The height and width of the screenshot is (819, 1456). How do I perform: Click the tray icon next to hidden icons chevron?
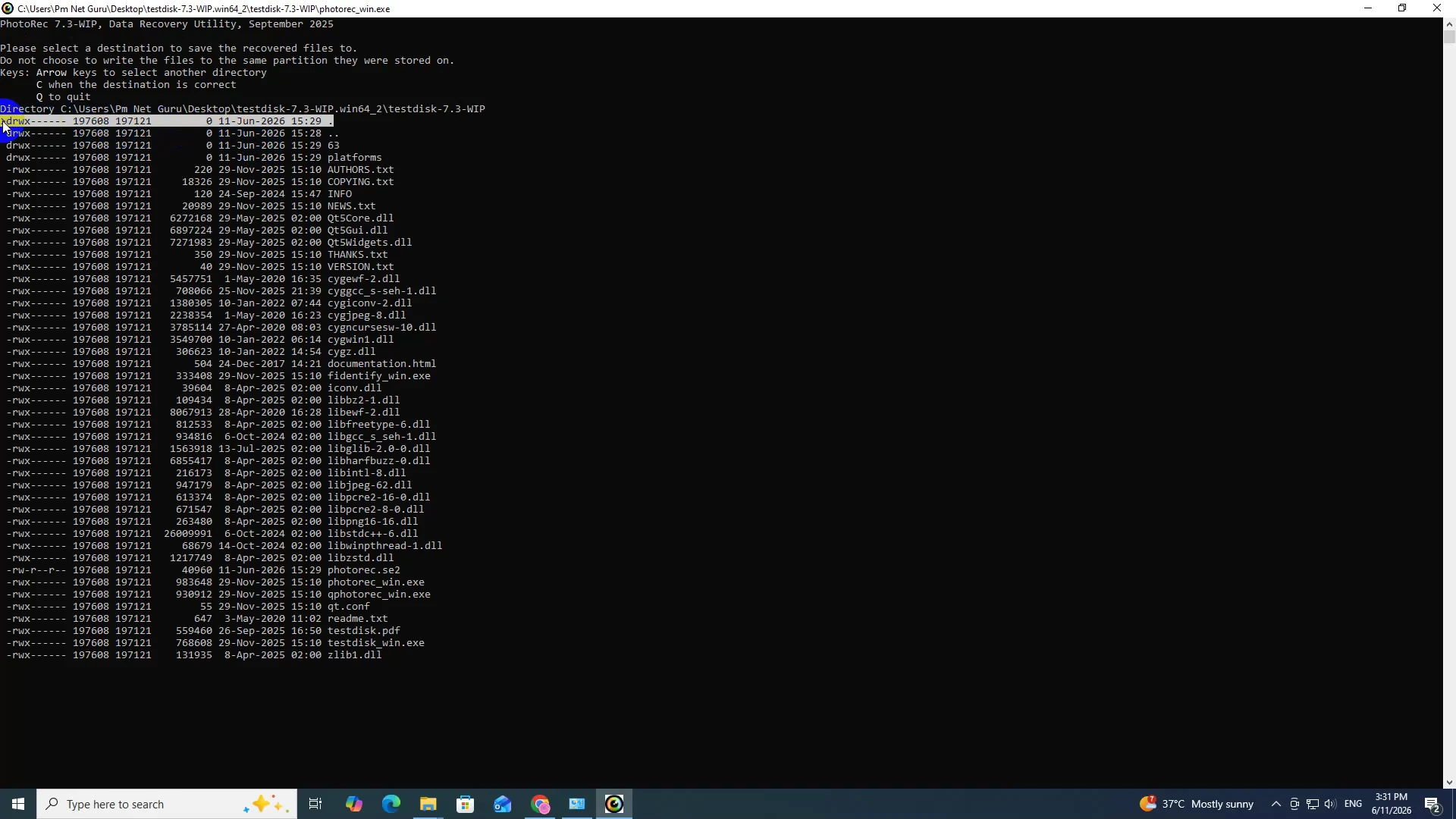[1294, 804]
